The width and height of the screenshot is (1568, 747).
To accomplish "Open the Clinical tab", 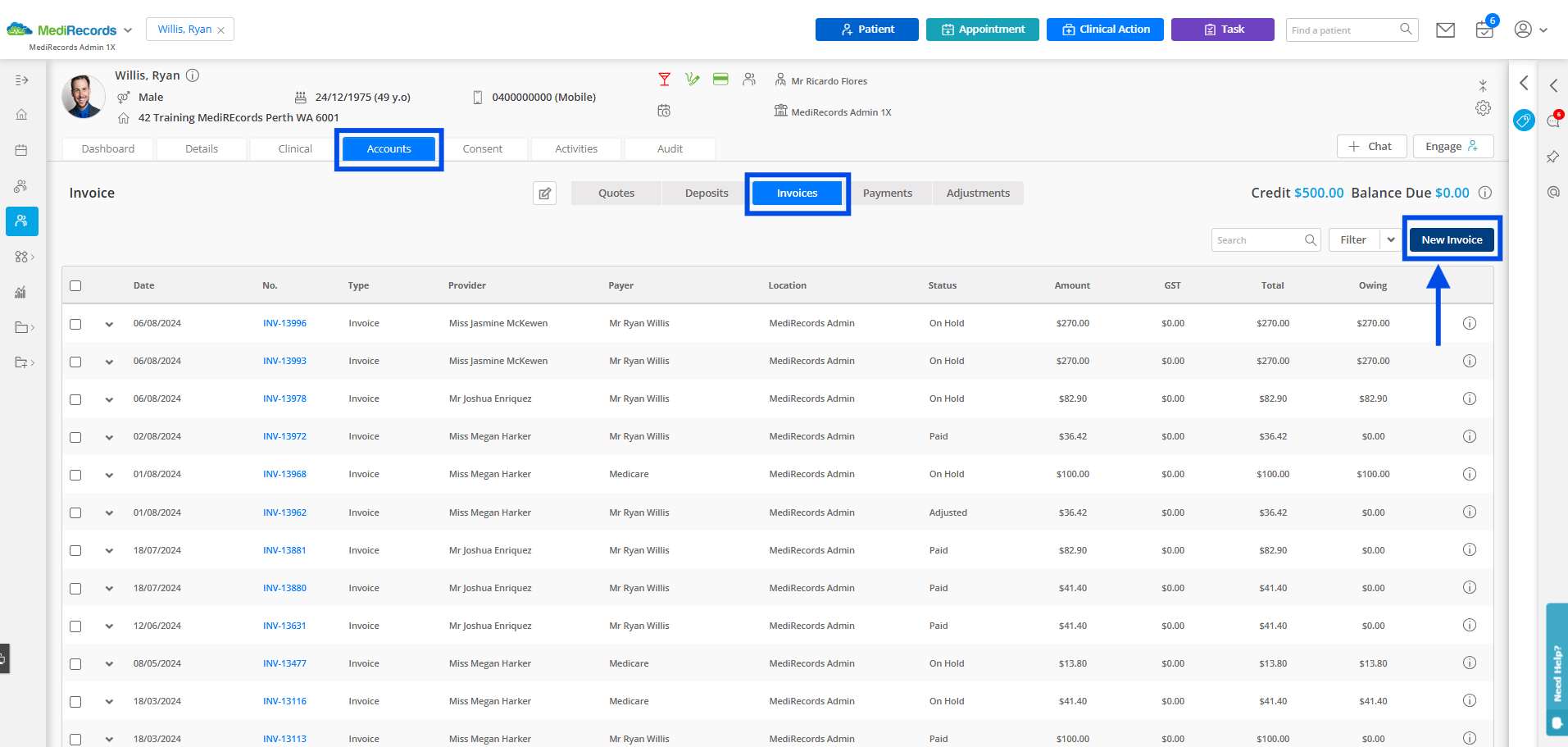I will (294, 148).
